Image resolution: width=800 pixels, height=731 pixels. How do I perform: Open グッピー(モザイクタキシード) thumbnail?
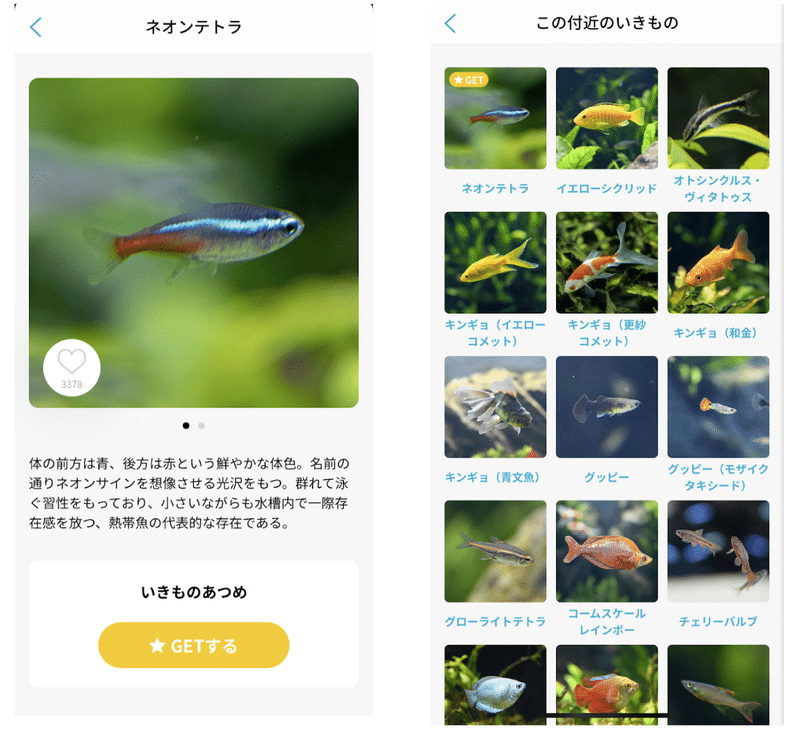click(x=718, y=407)
